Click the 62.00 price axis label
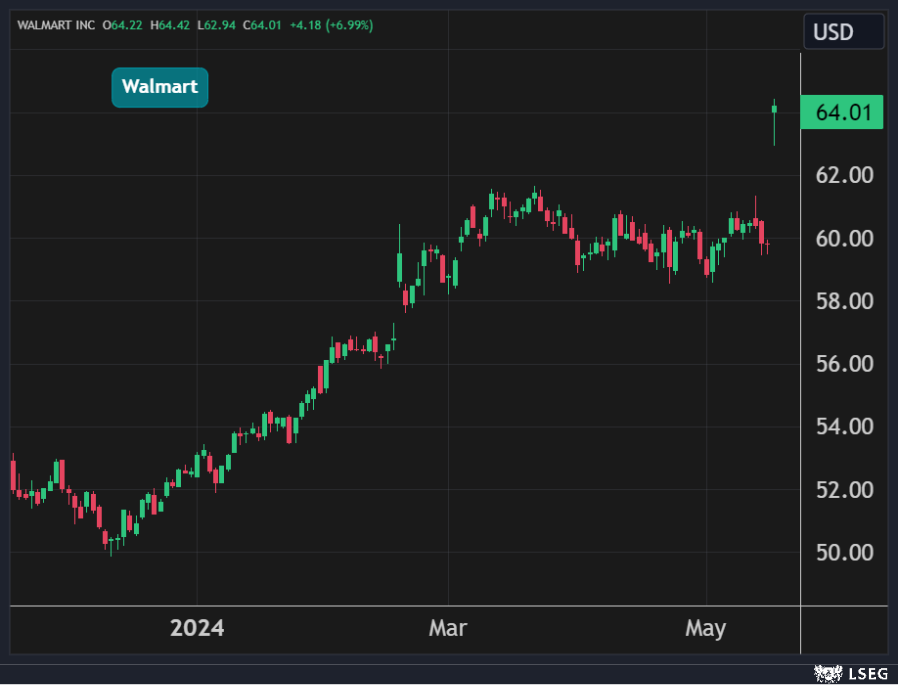The image size is (898, 685). point(844,175)
